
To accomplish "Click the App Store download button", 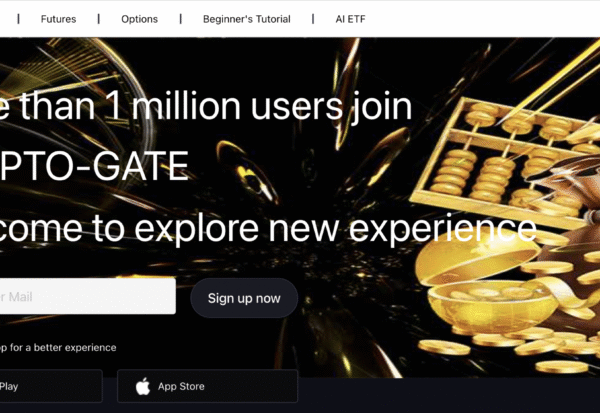I will pyautogui.click(x=207, y=386).
